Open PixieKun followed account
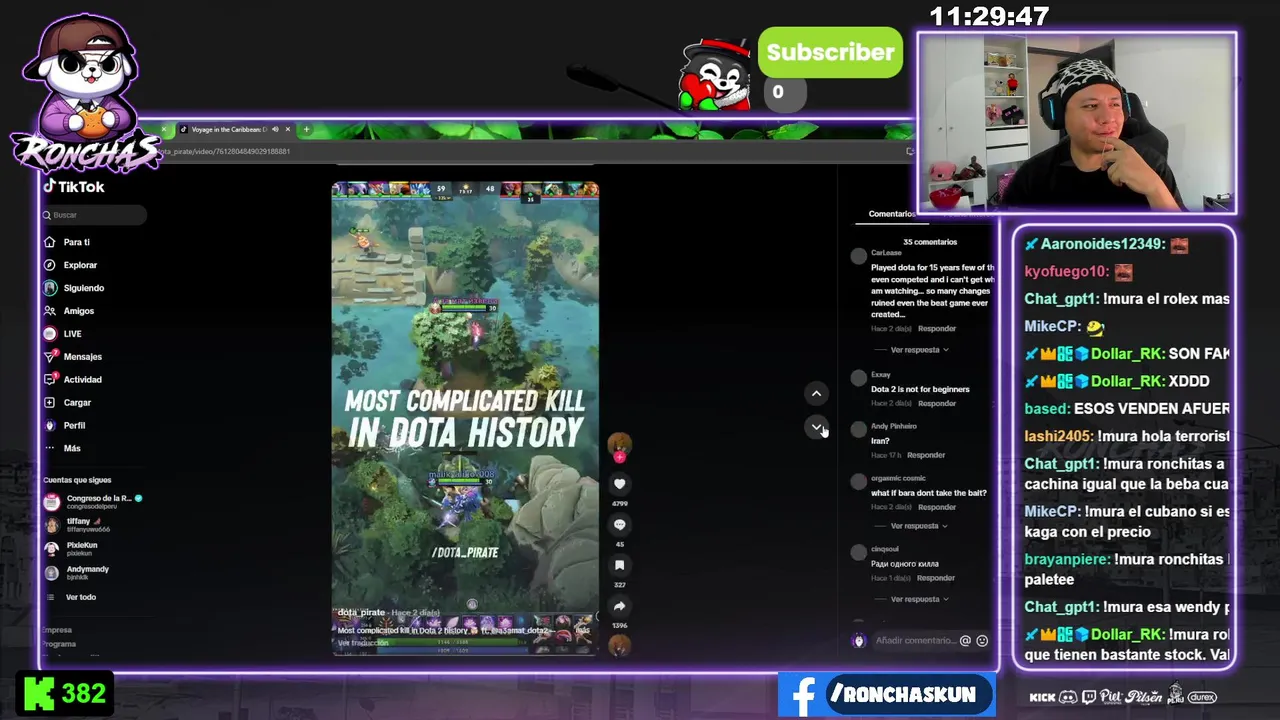1280x720 pixels. 72,549
